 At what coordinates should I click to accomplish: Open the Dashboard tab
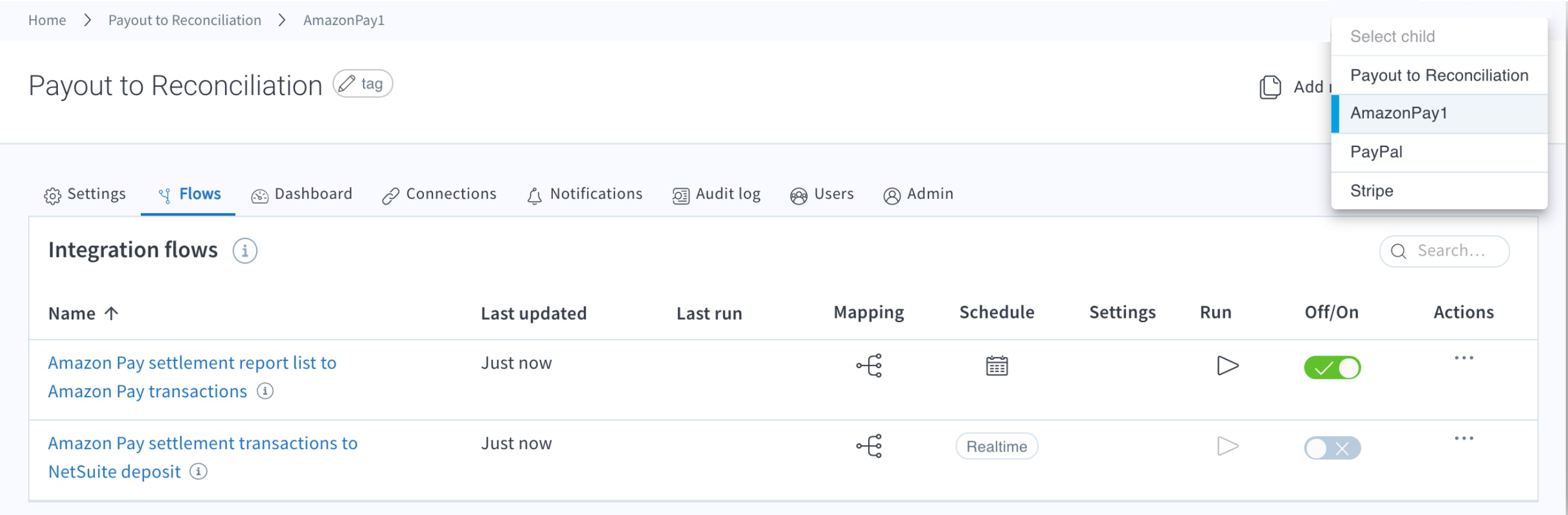pos(302,194)
